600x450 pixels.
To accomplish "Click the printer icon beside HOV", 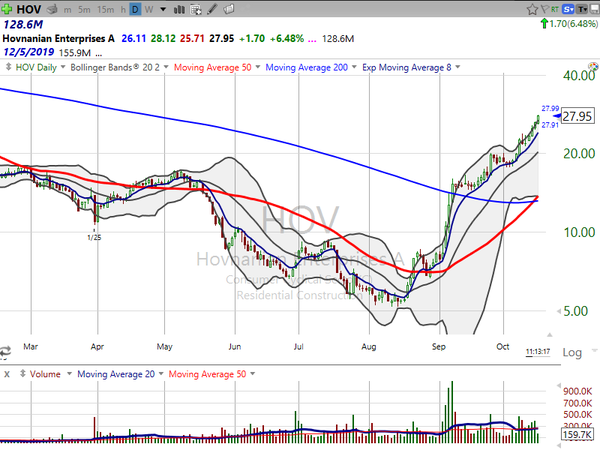I will pos(52,9).
